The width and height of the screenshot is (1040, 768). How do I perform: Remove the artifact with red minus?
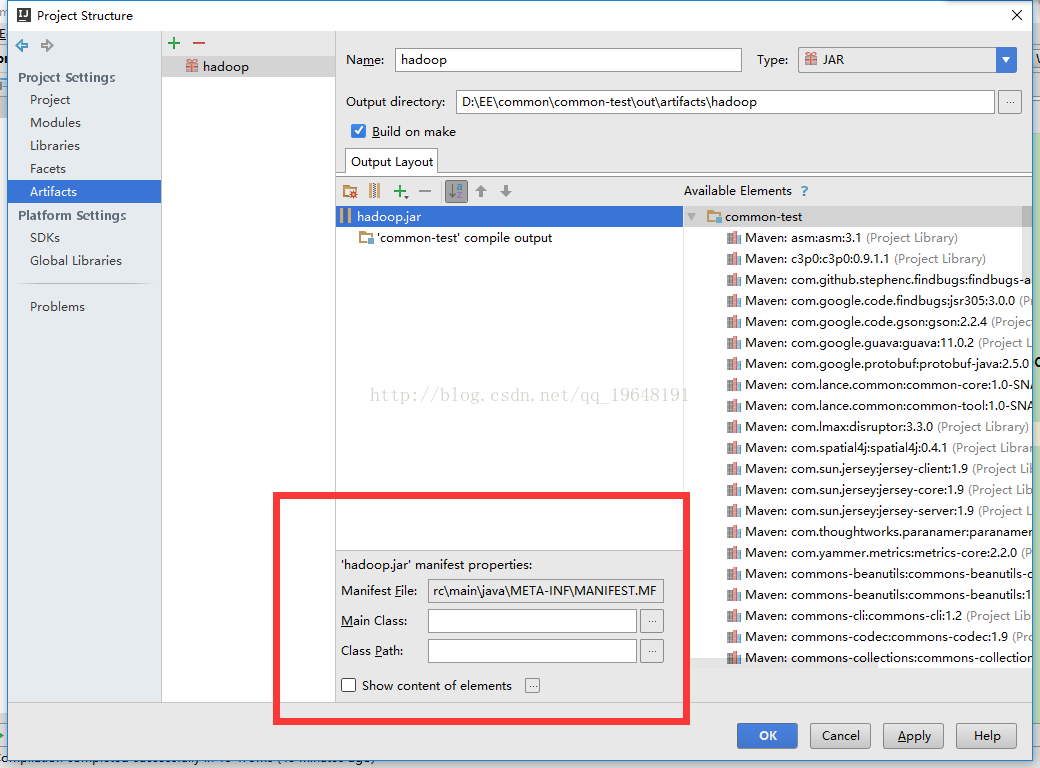(x=199, y=43)
